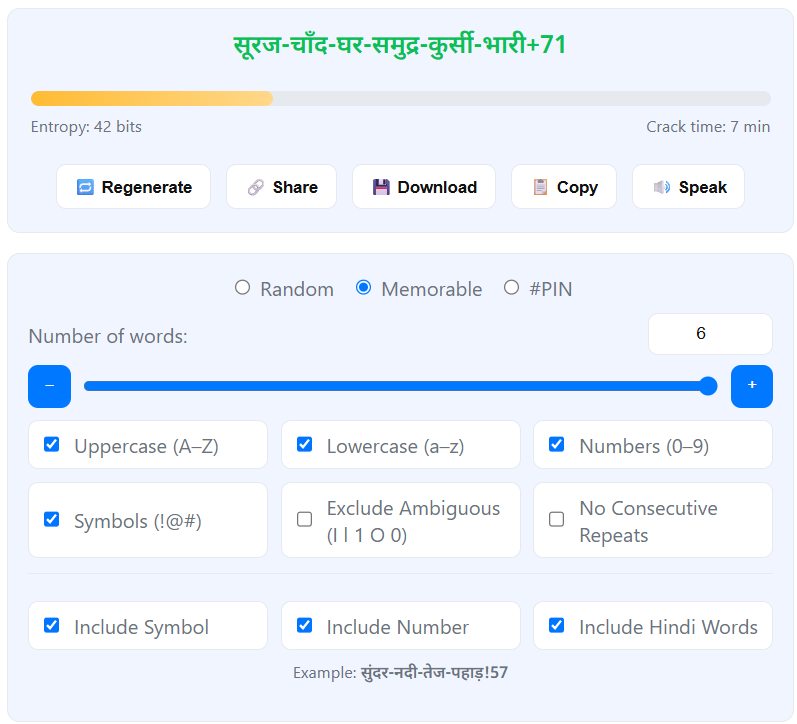Select the #PIN mode radio button
This screenshot has width=797, height=724.
[x=511, y=288]
